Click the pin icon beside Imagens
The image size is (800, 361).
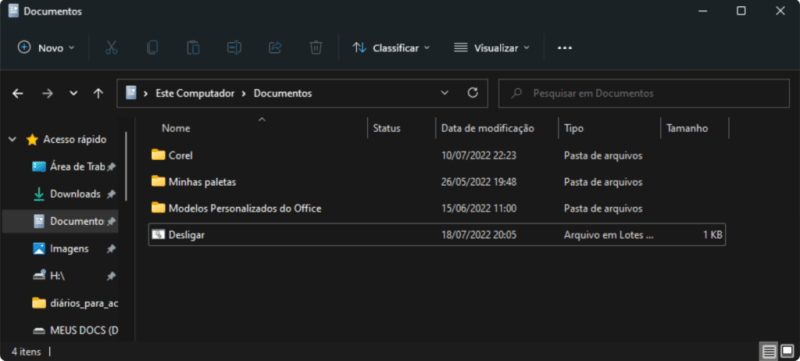[x=111, y=249]
